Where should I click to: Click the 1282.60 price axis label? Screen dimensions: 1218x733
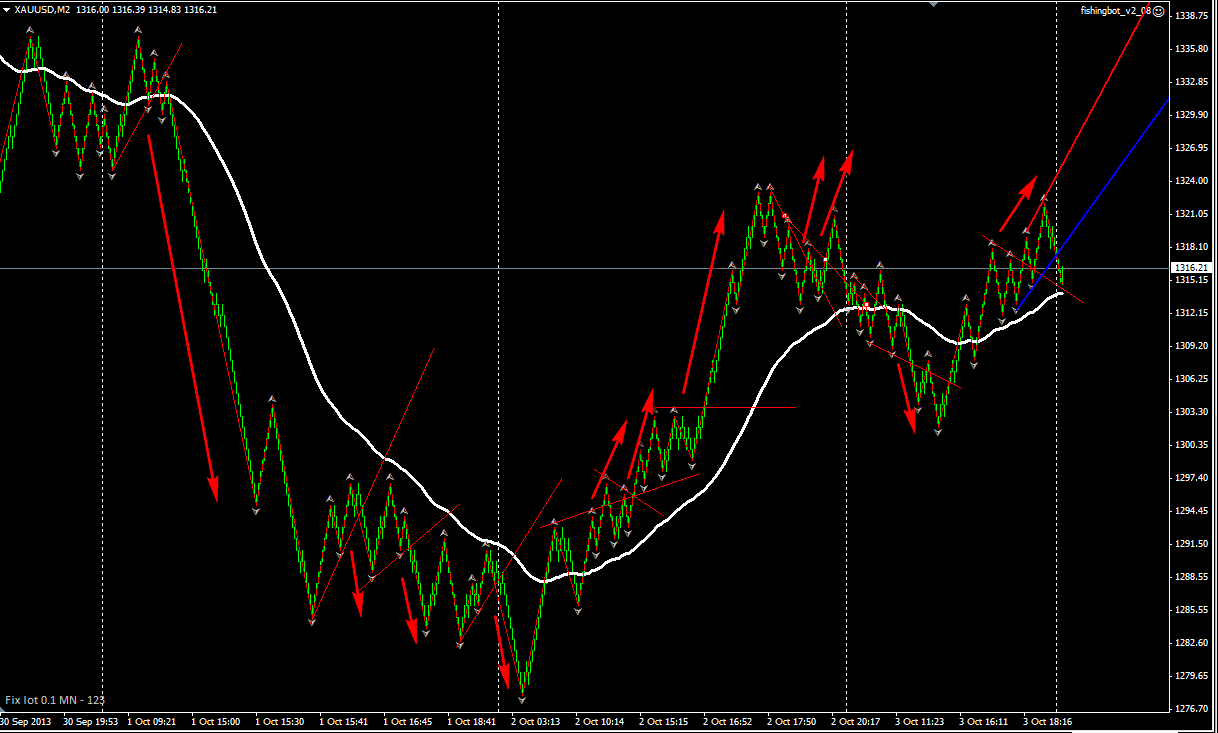pyautogui.click(x=1192, y=643)
